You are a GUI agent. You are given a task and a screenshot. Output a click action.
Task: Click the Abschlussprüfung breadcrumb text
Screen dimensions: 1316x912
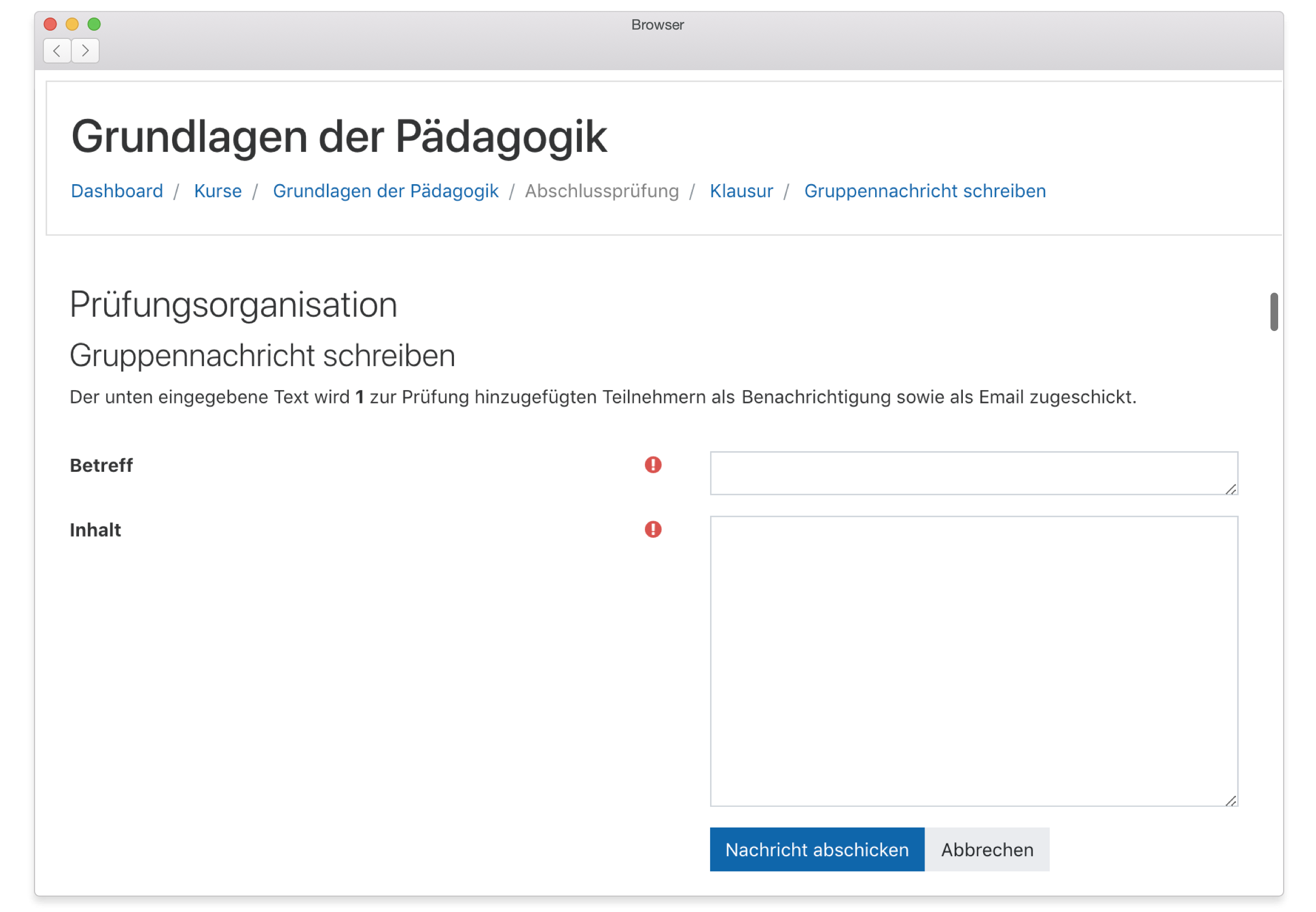pyautogui.click(x=602, y=191)
